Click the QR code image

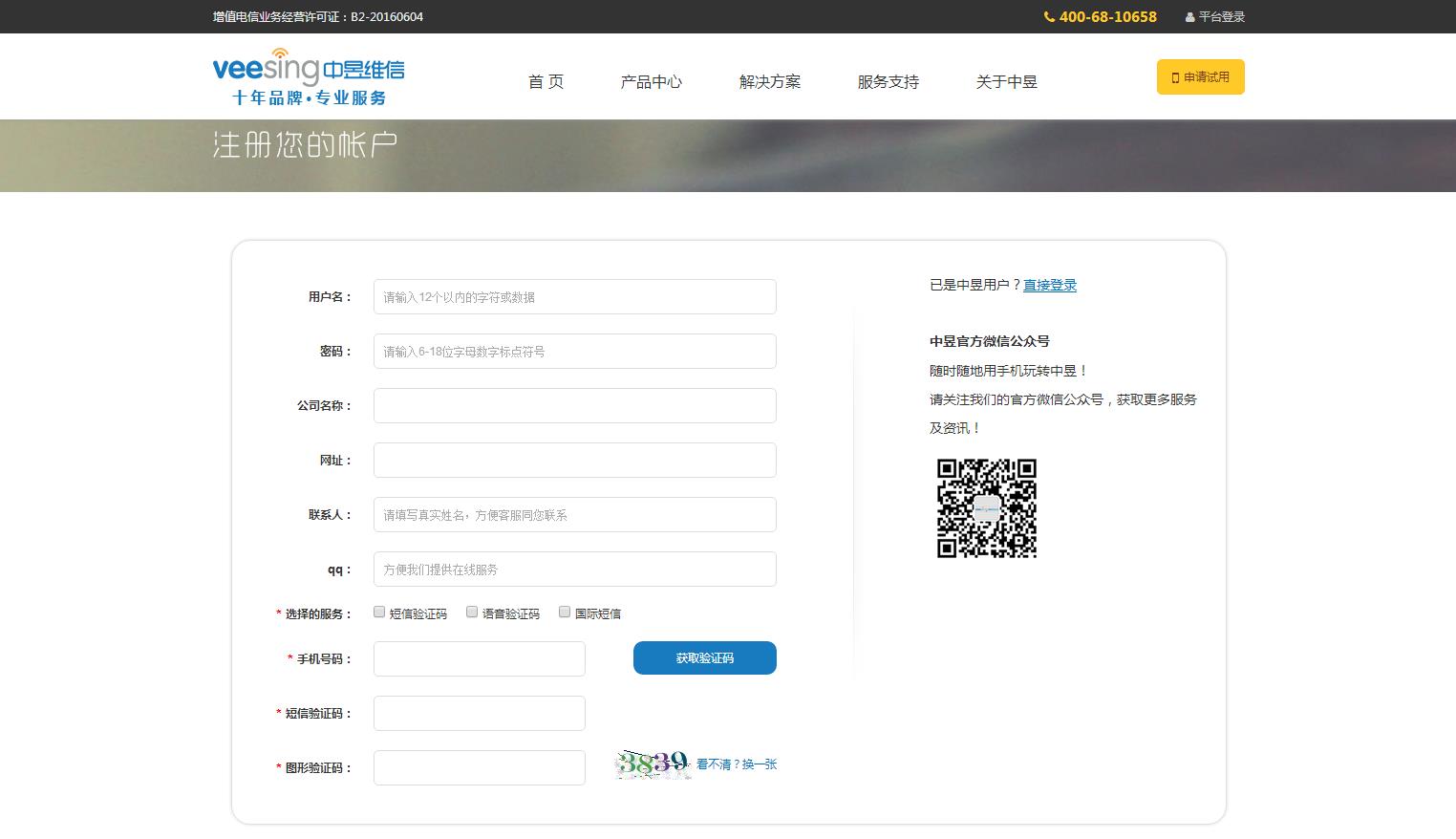coord(986,508)
